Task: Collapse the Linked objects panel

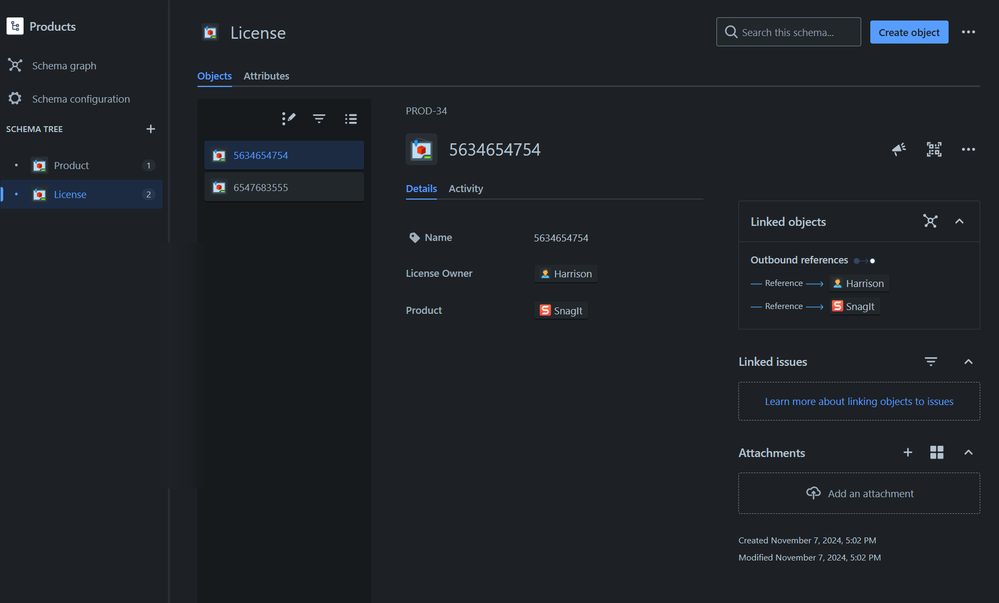Action: coord(959,221)
